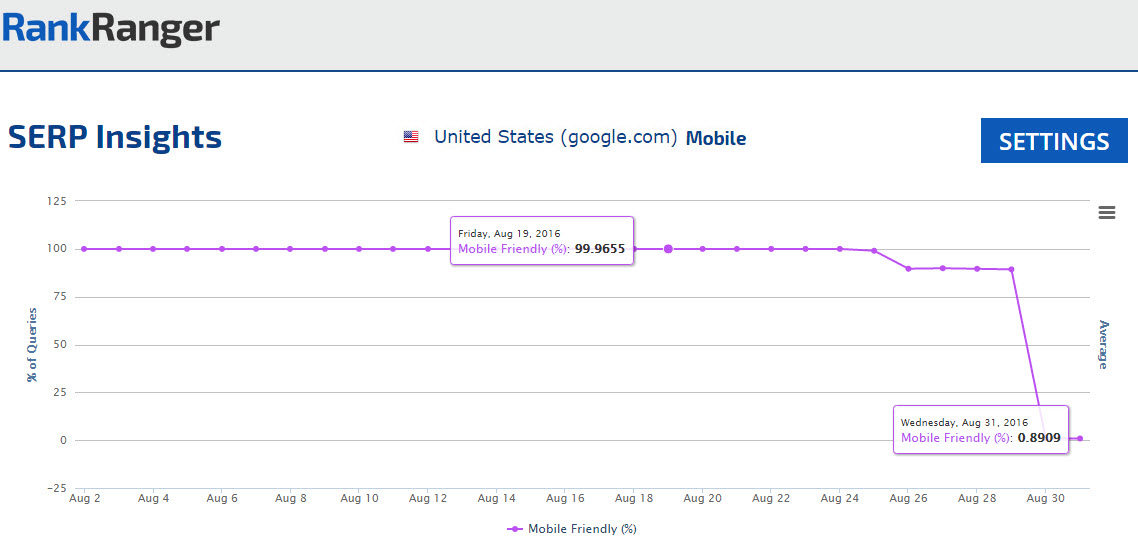This screenshot has width=1138, height=546.
Task: Click the RankRanger logo
Action: point(111,28)
